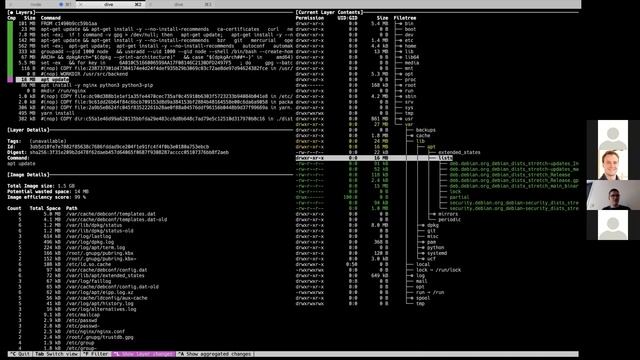Screen dimensions: 640x360
Task: Expand the root directory in filetree
Action: pos(410,85)
